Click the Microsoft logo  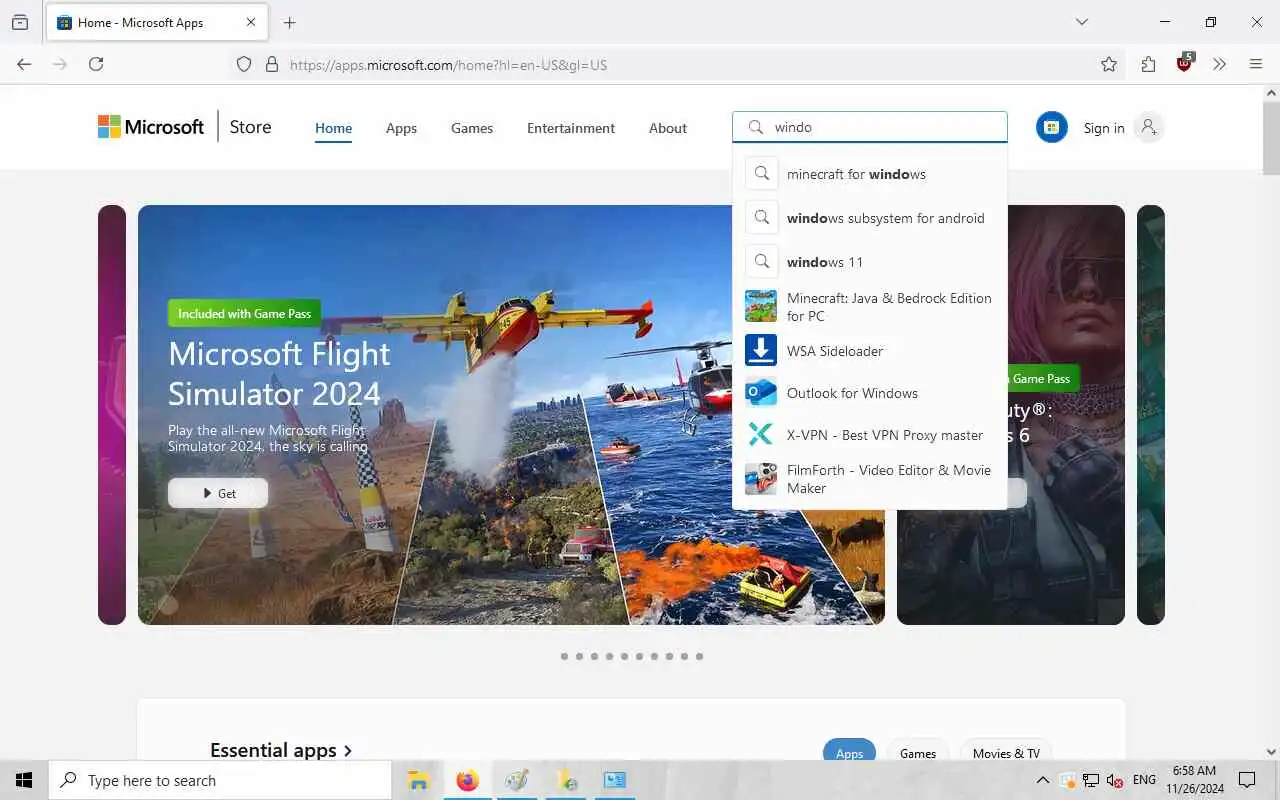(151, 127)
